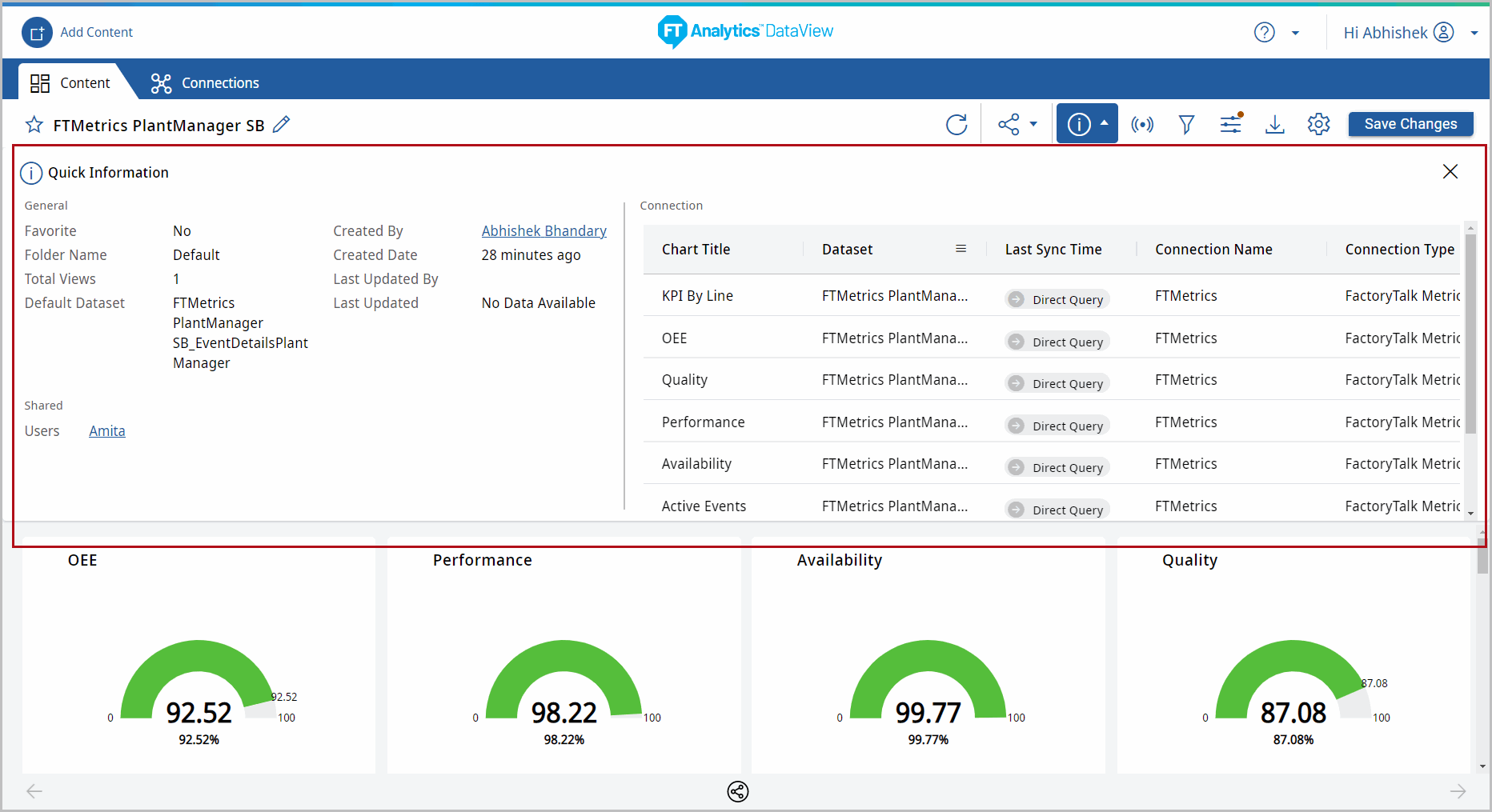Screen dimensions: 1492x812
Task: Open the slicer settings sliders icon
Action: [1231, 123]
